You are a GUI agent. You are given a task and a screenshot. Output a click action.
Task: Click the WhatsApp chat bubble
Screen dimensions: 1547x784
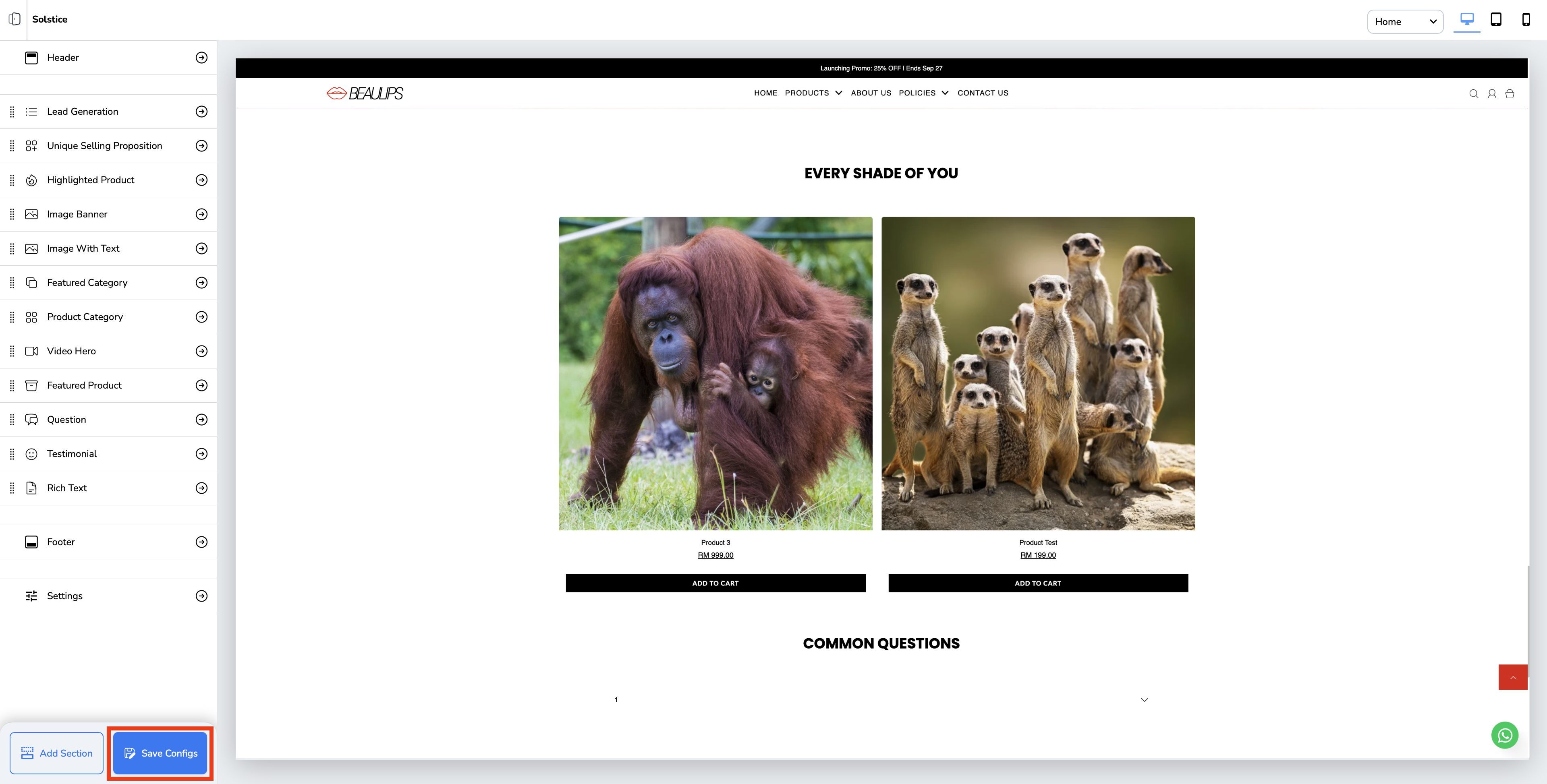click(x=1504, y=735)
